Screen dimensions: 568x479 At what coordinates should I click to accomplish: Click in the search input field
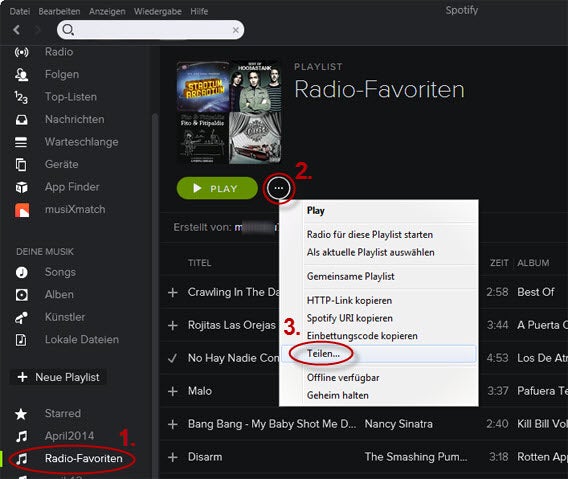pos(152,30)
